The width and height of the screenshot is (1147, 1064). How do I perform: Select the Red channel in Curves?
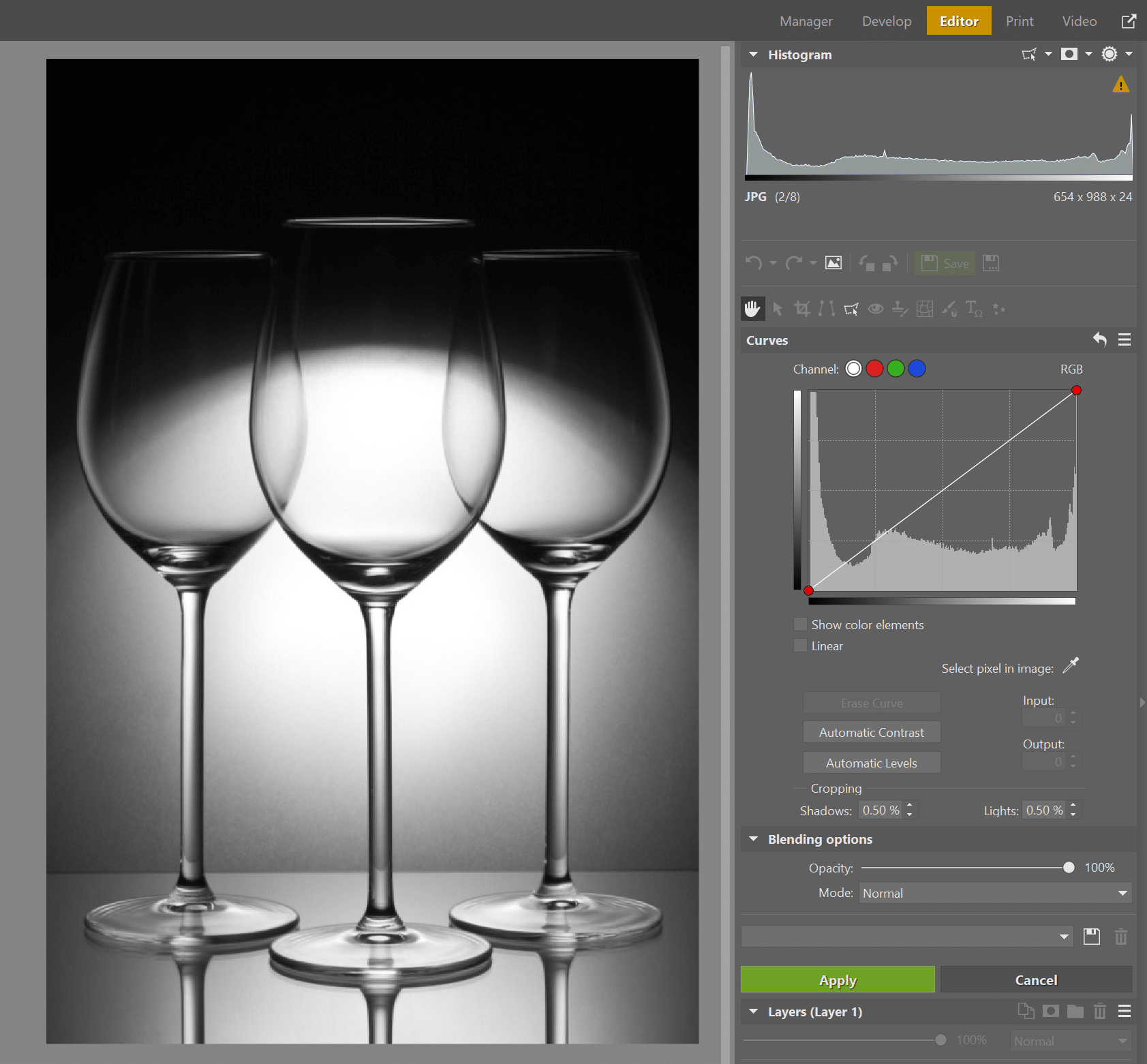[874, 368]
